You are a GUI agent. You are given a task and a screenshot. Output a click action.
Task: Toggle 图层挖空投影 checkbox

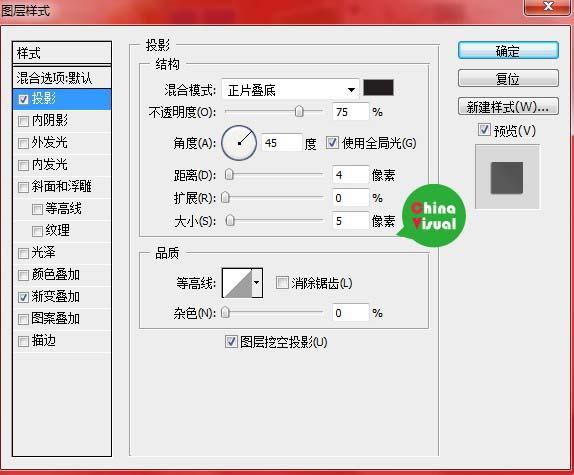click(x=231, y=341)
